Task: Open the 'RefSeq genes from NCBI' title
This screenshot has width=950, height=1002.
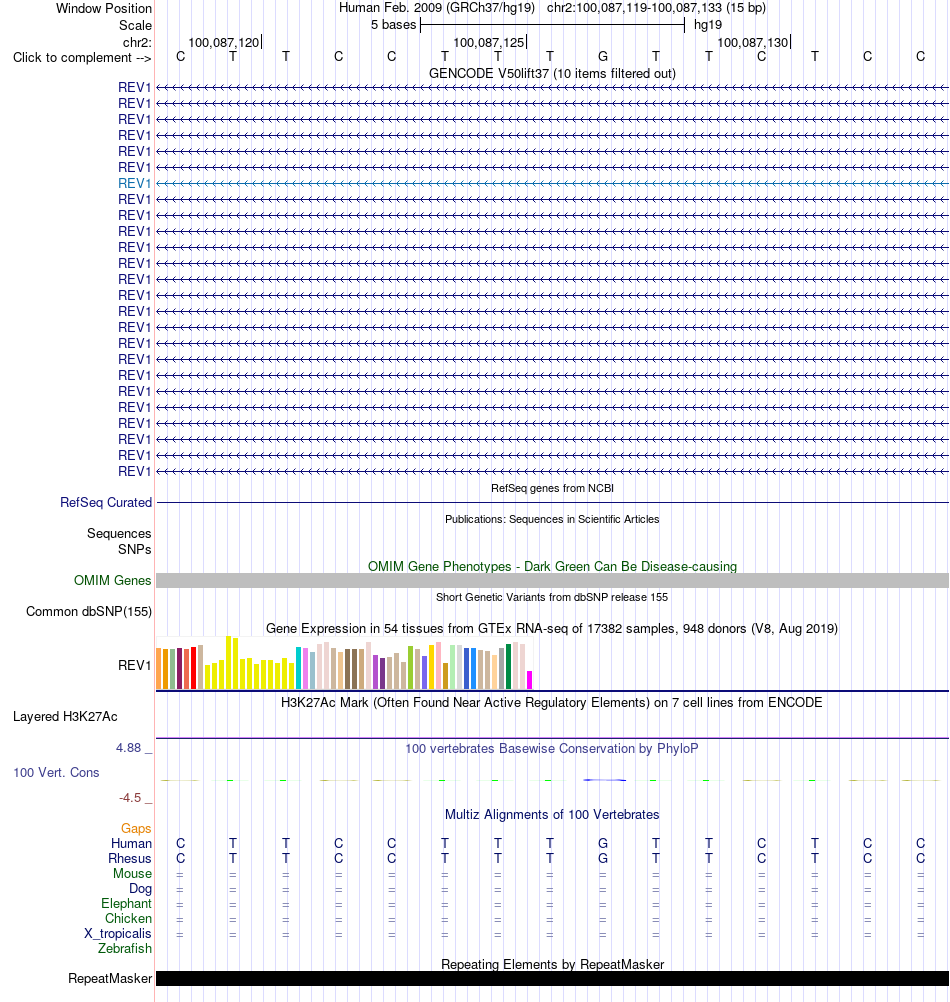Action: point(552,488)
